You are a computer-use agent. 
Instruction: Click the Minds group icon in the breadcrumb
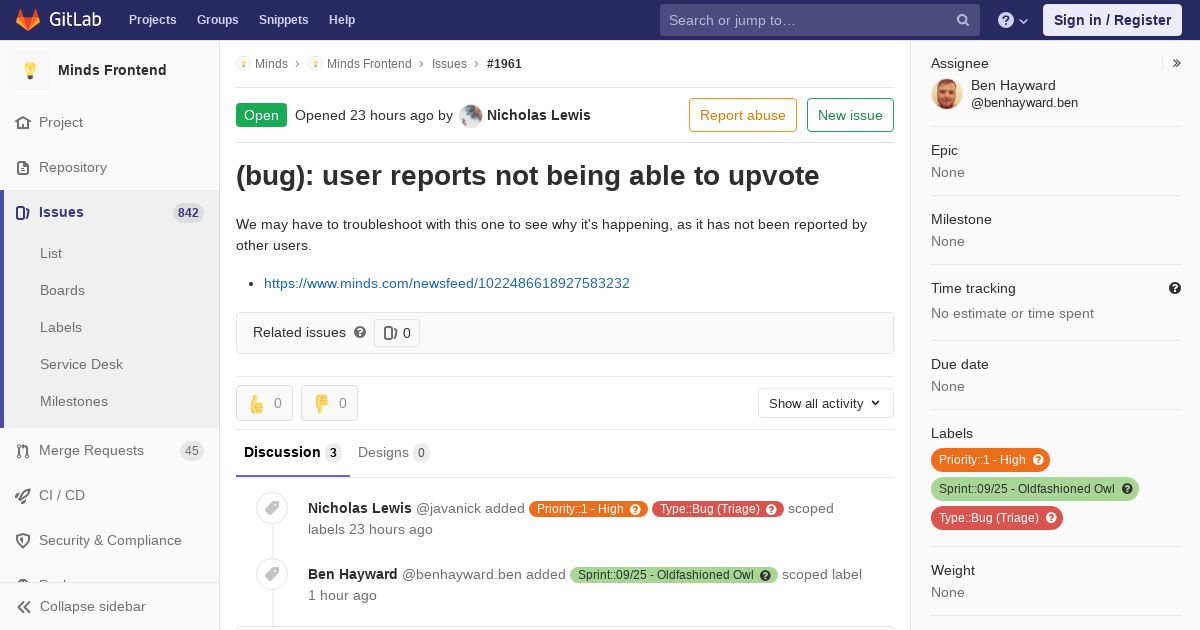click(x=243, y=64)
